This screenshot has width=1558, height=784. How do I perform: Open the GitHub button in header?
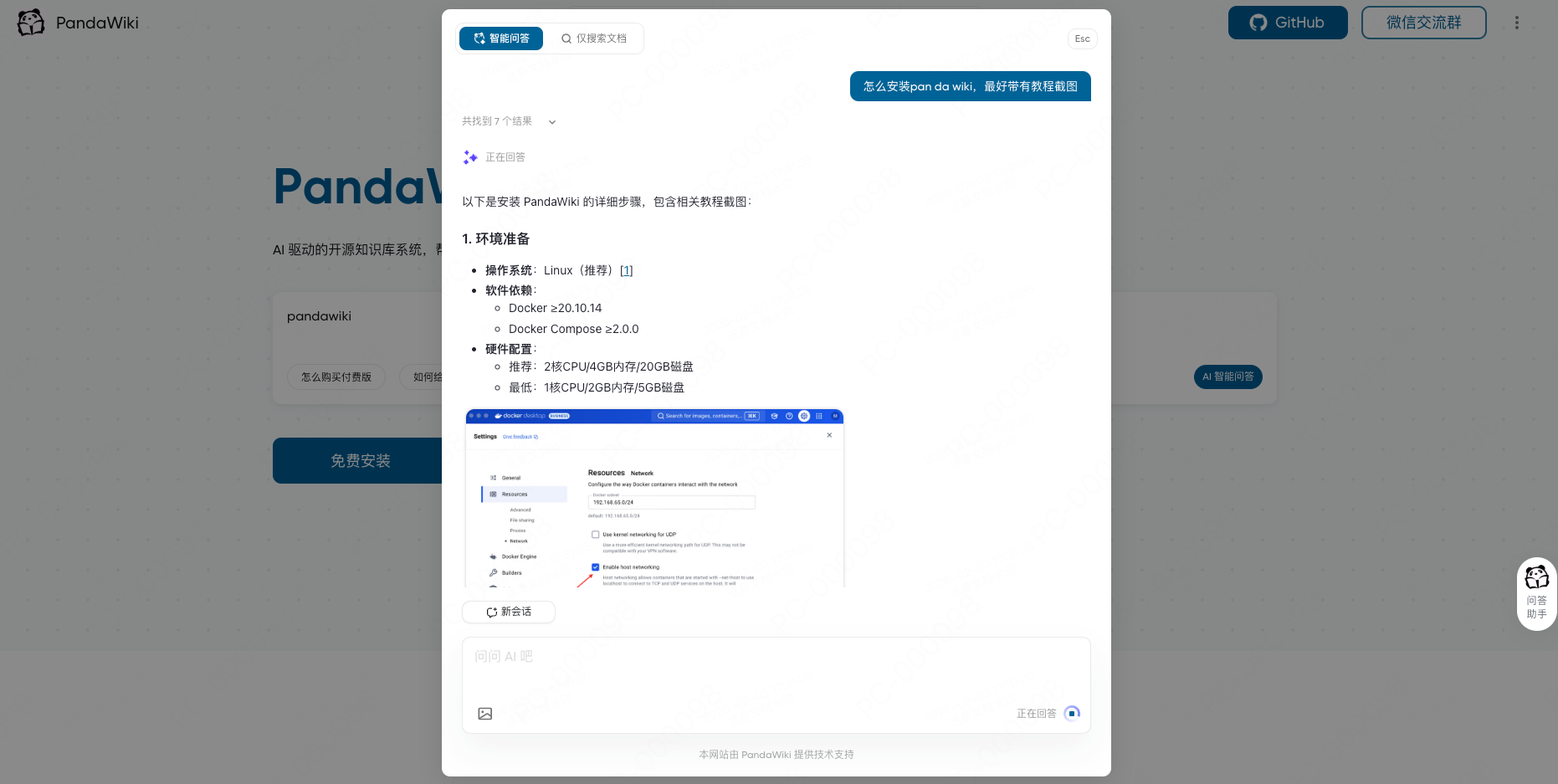pyautogui.click(x=1288, y=23)
